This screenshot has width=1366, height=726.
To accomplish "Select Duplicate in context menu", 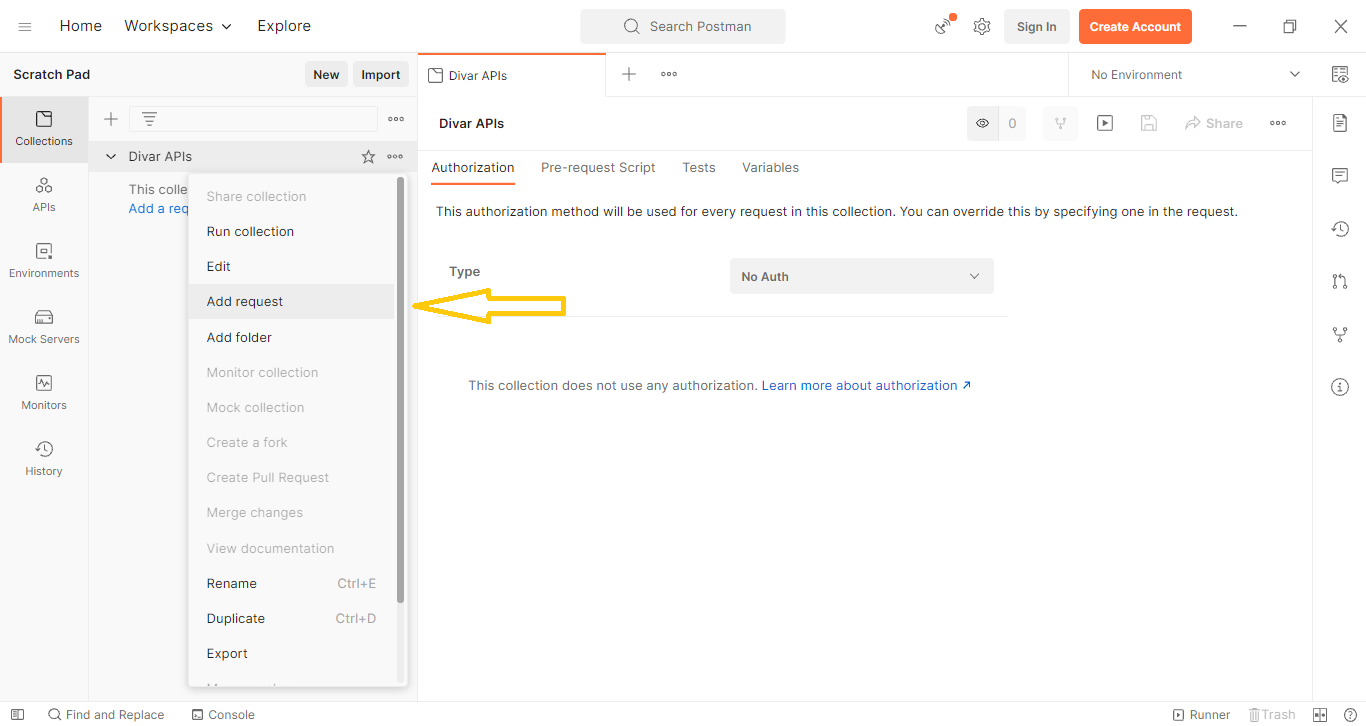I will click(292, 619).
